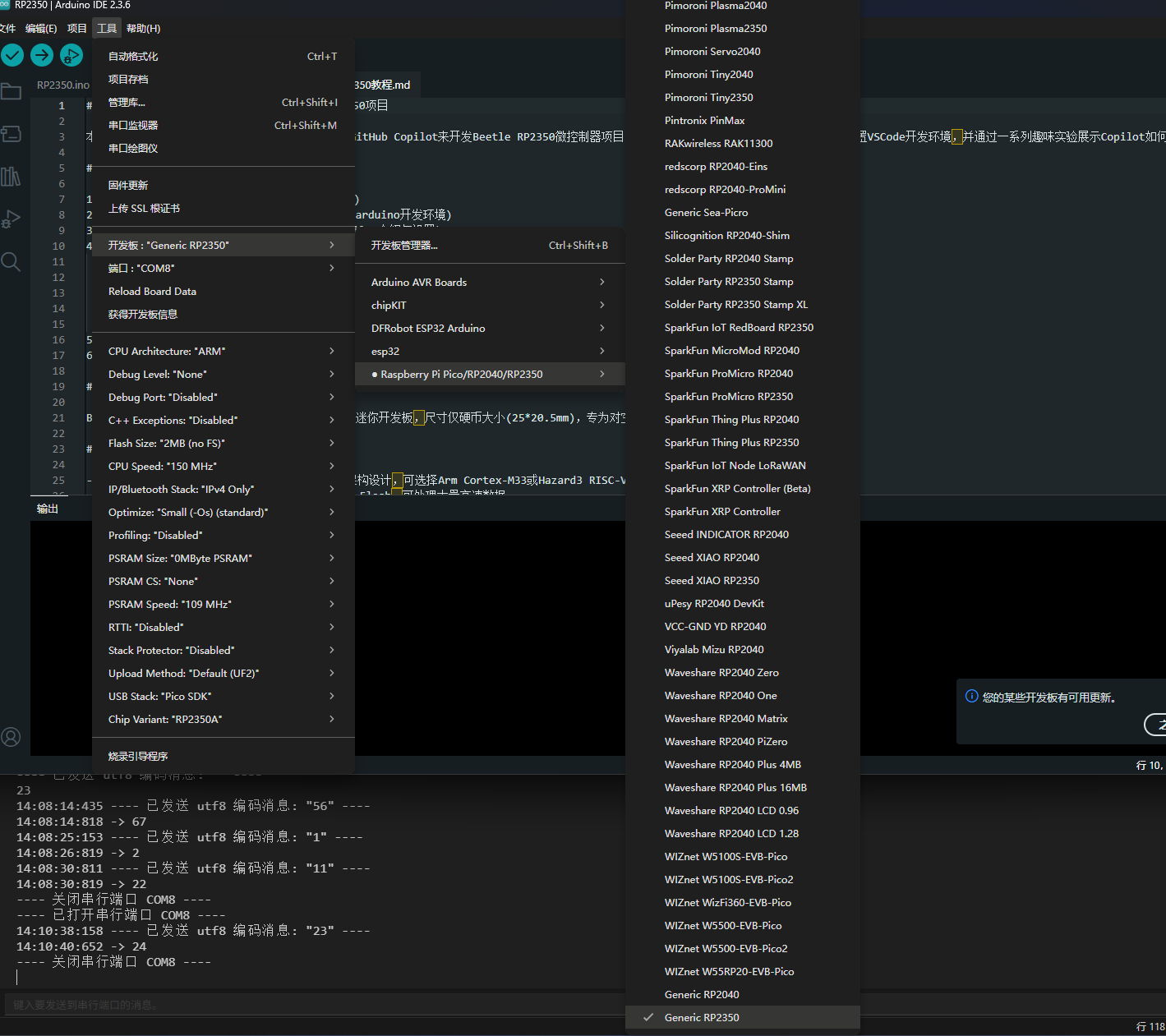Expand Debug Level "None" submenu

pos(224,374)
